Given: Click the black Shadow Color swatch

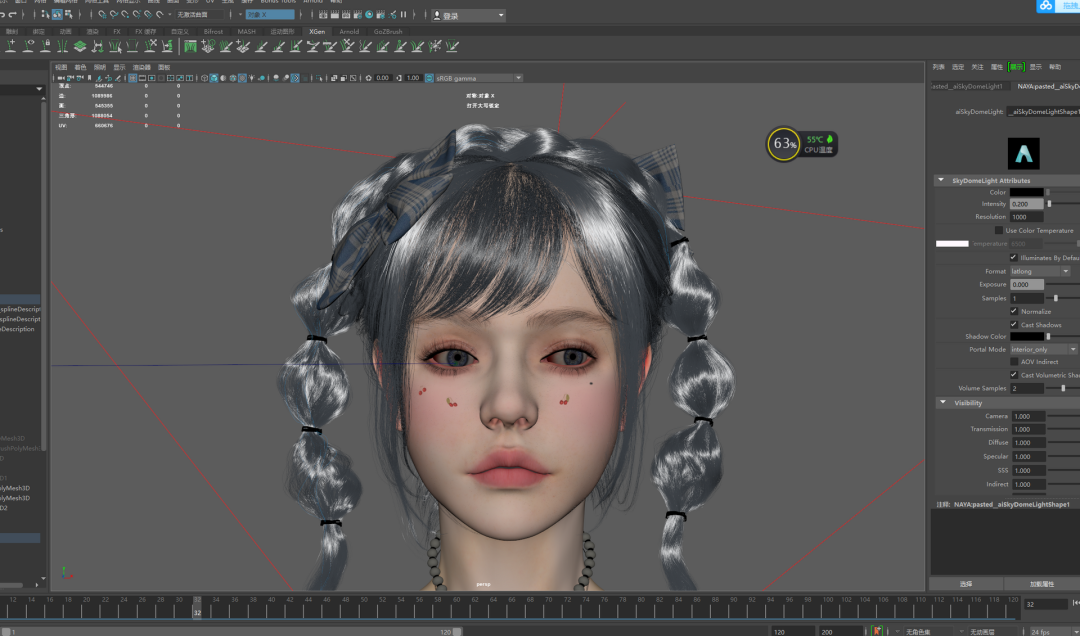Looking at the screenshot, I should pyautogui.click(x=1027, y=336).
